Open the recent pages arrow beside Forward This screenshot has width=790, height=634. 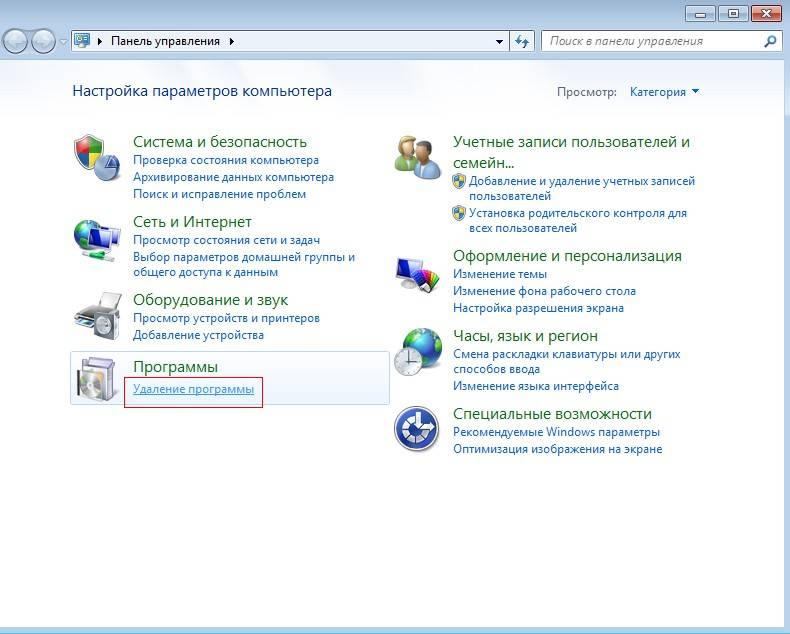click(63, 41)
